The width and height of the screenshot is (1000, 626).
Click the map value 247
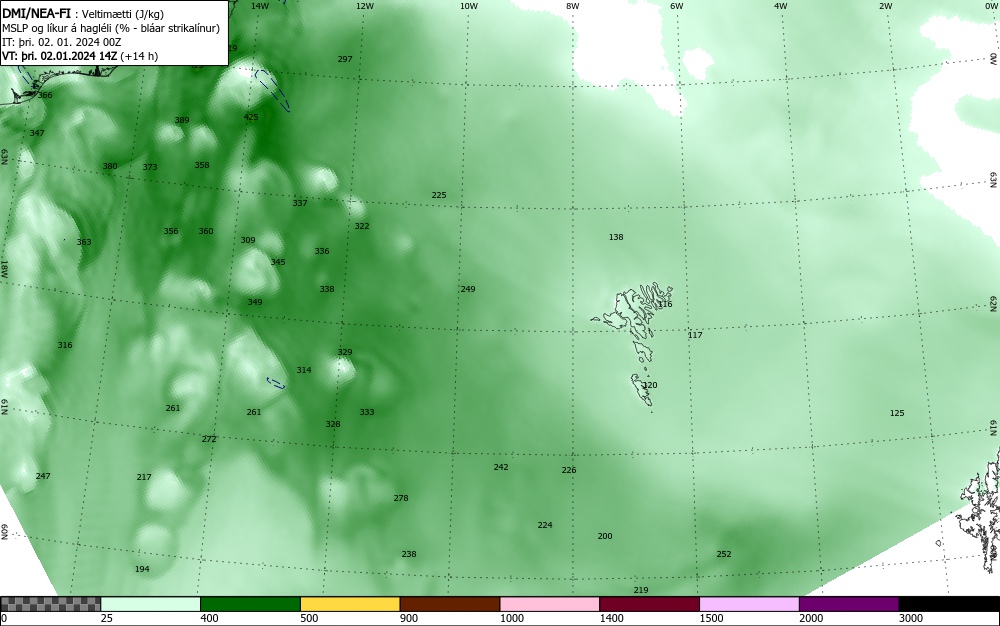pos(43,476)
